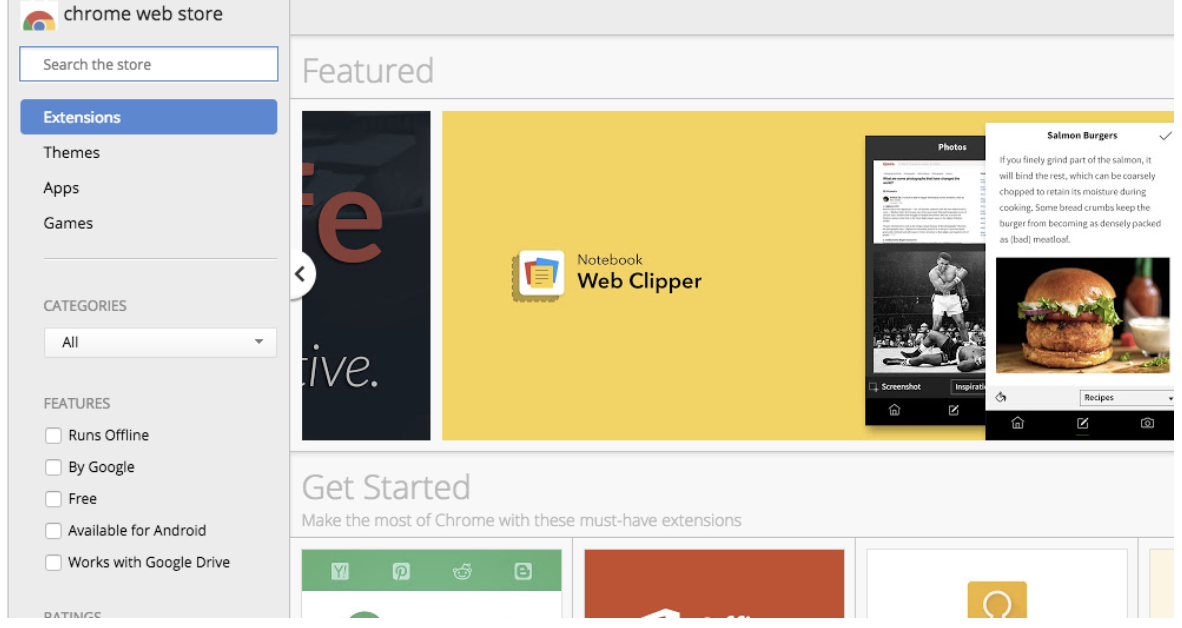Viewport: 1182px width, 628px height.
Task: Click the Salmon Burgers note title
Action: (x=1082, y=136)
